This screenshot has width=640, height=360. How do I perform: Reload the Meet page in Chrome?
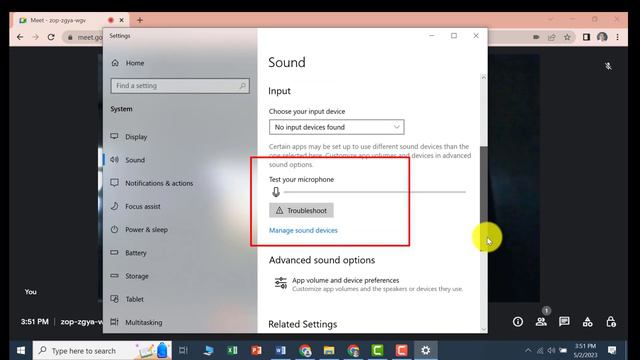click(51, 37)
